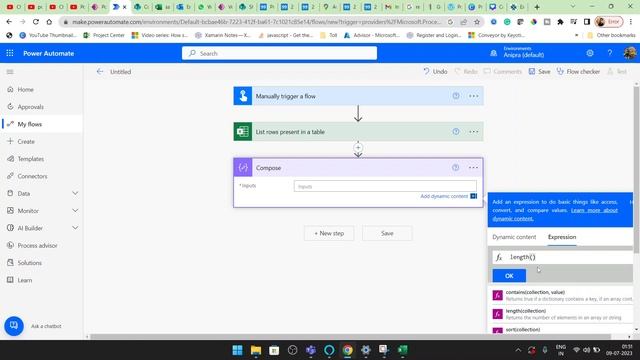The height and width of the screenshot is (360, 640).
Task: Choose the sort(collection) function
Action: (x=562, y=330)
